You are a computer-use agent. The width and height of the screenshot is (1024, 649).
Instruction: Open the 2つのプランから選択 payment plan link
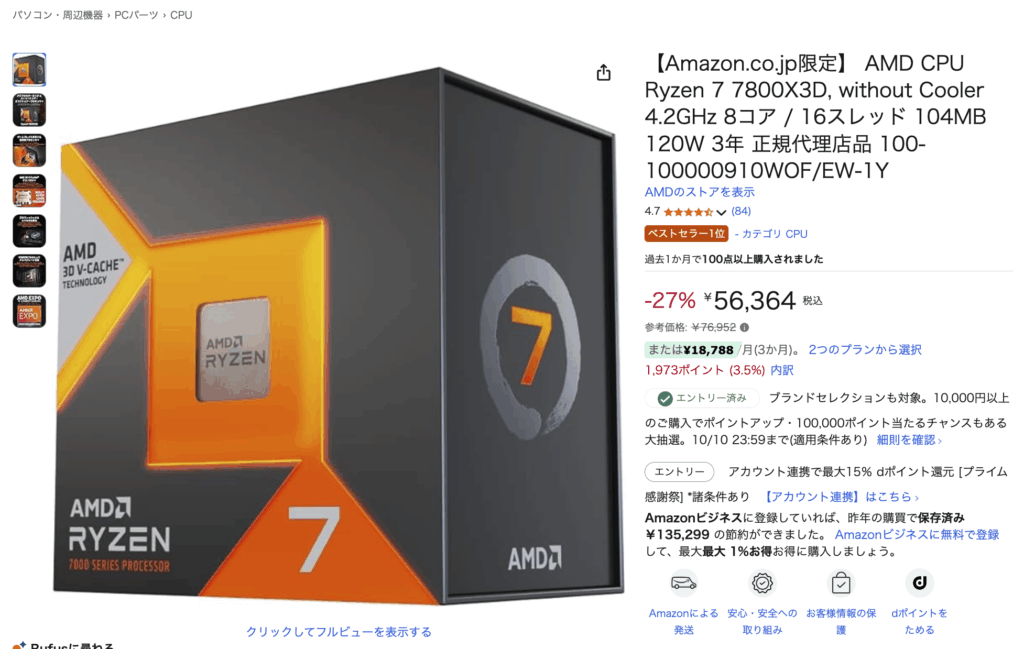[865, 349]
